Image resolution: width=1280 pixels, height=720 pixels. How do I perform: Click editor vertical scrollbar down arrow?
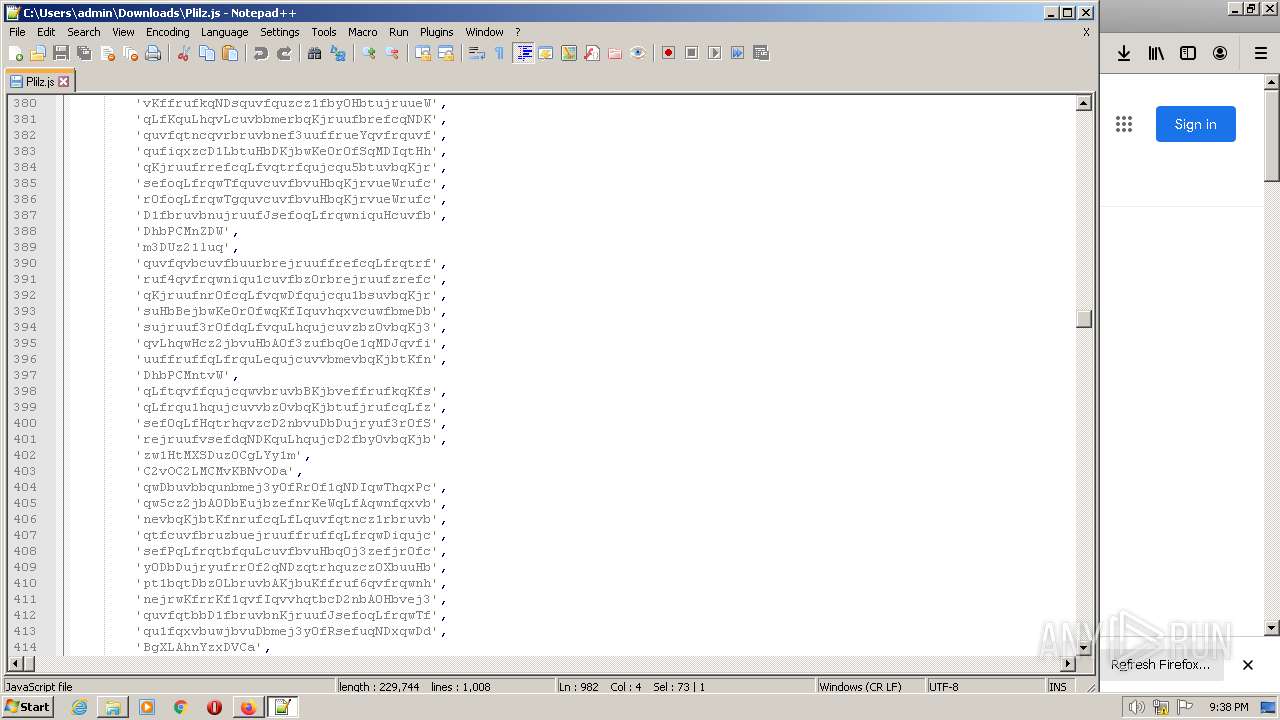pos(1084,648)
